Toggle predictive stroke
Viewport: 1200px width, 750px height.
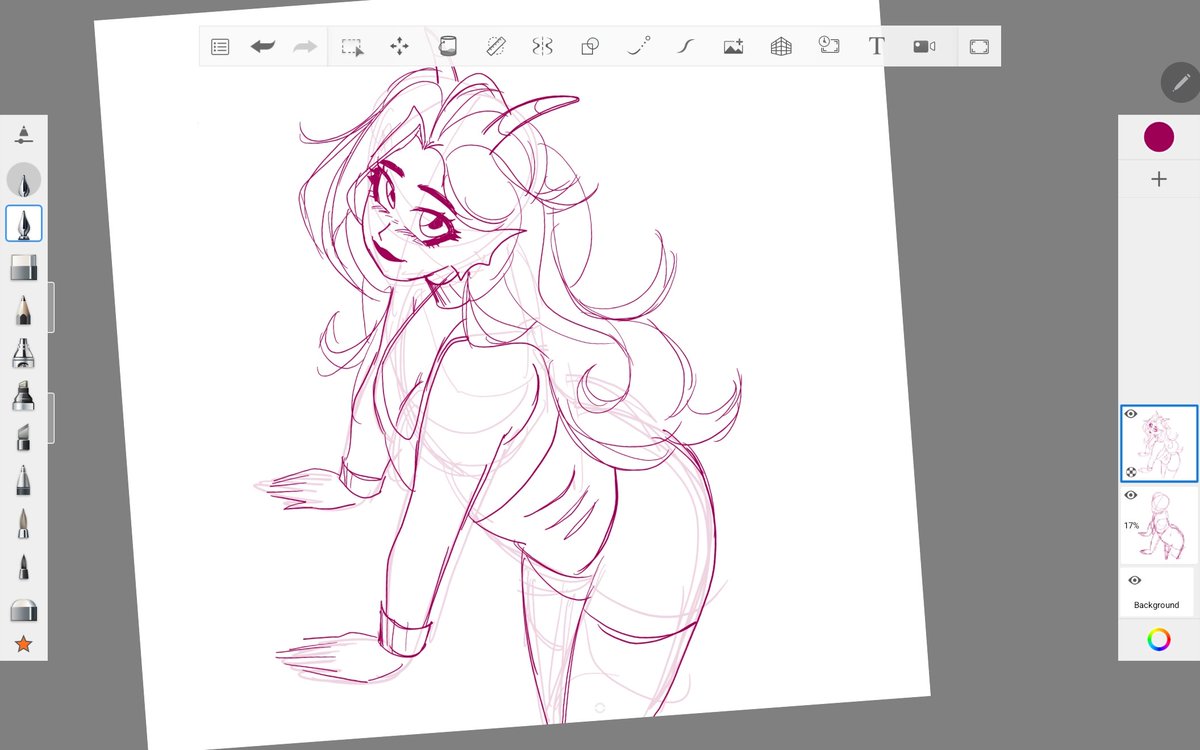click(x=638, y=46)
